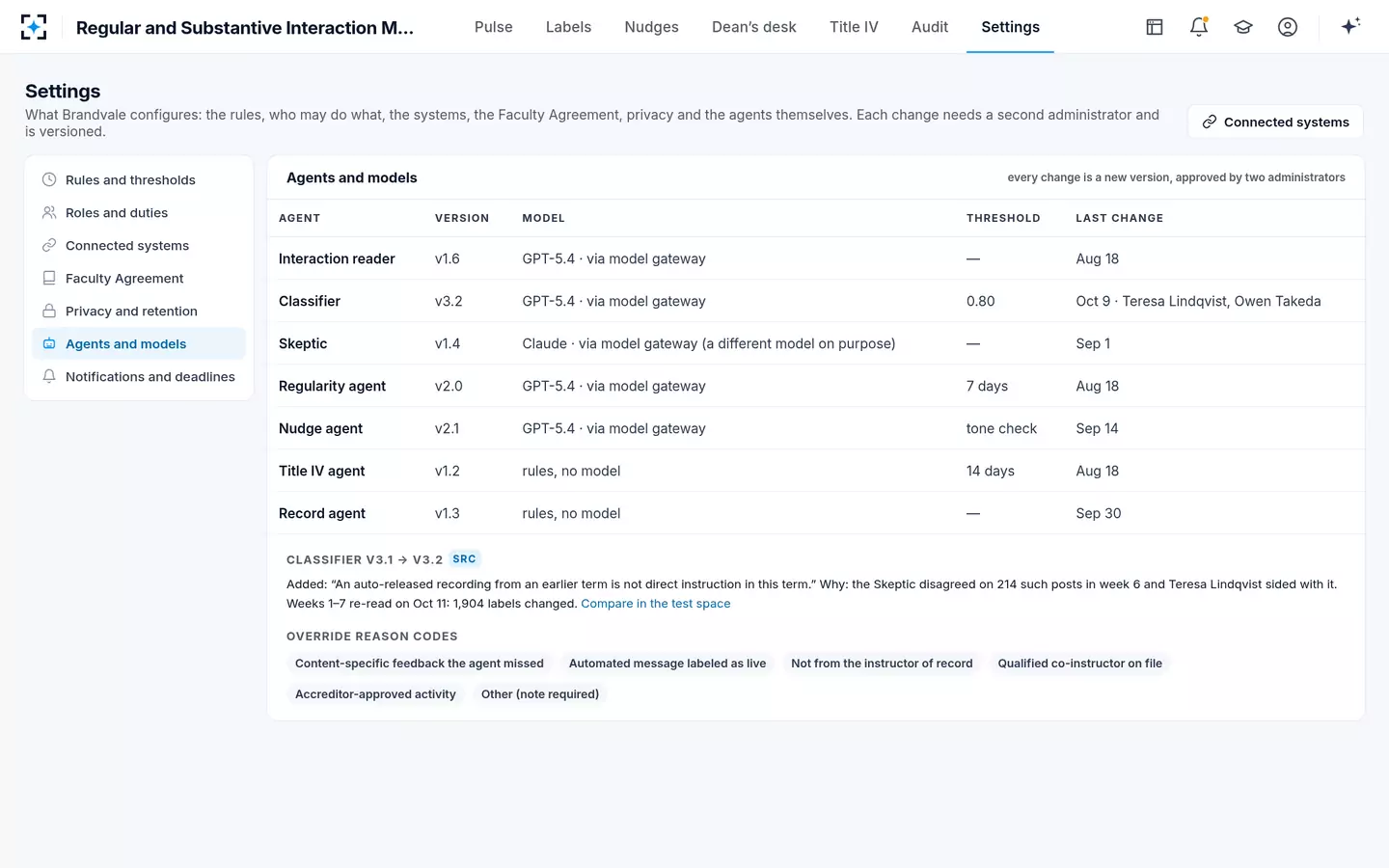Screen dimensions: 1389x868
Task: Click the people icon beside Roles and duties
Action: pyautogui.click(x=49, y=212)
